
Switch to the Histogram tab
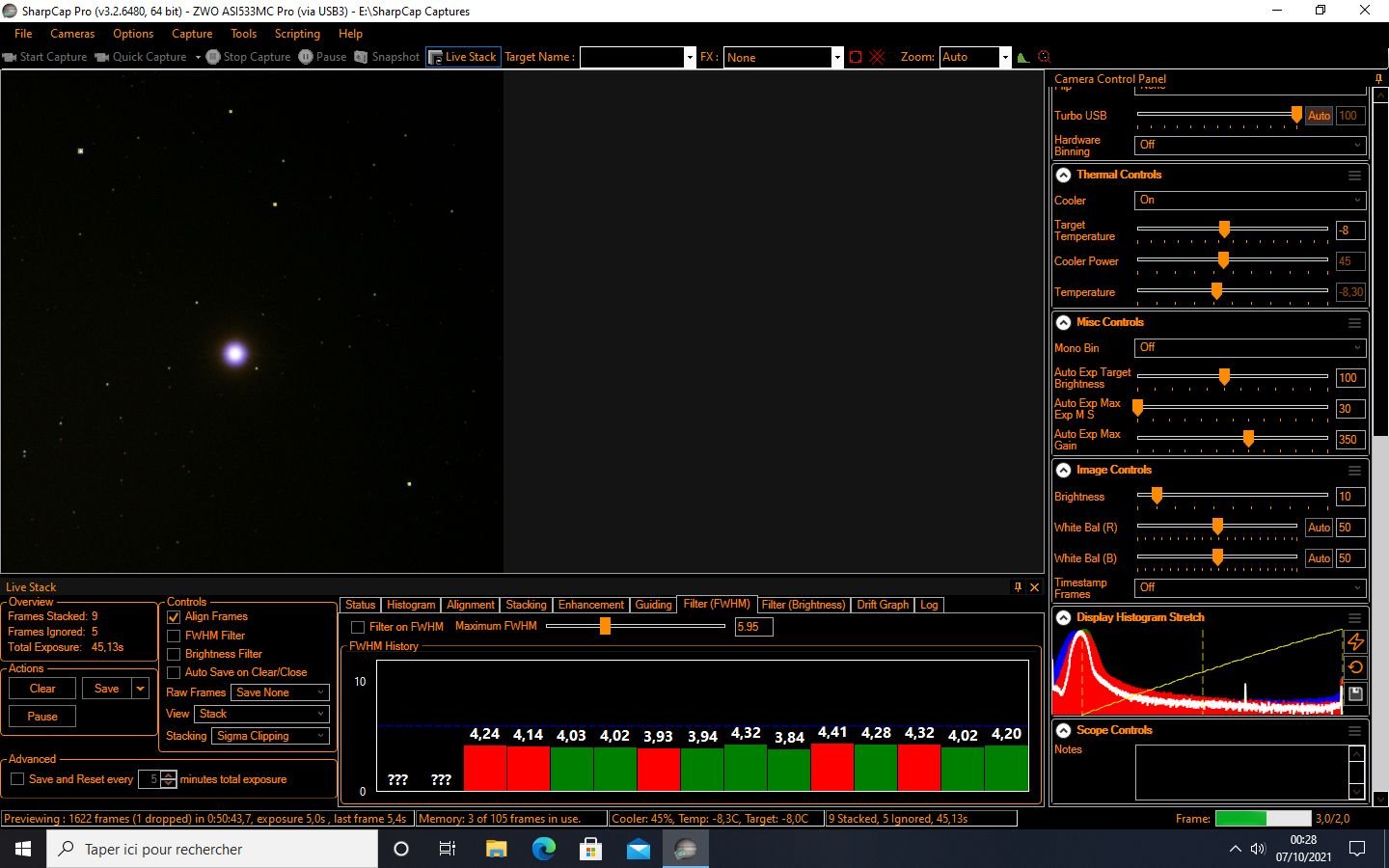(x=411, y=605)
